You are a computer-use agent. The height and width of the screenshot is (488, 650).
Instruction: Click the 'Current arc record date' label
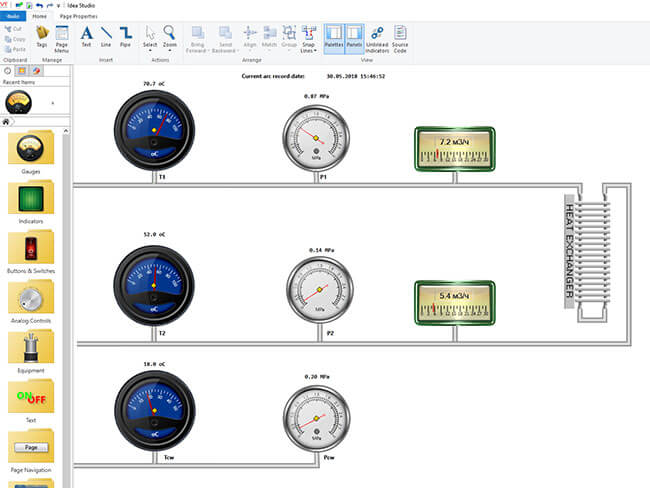[x=273, y=76]
